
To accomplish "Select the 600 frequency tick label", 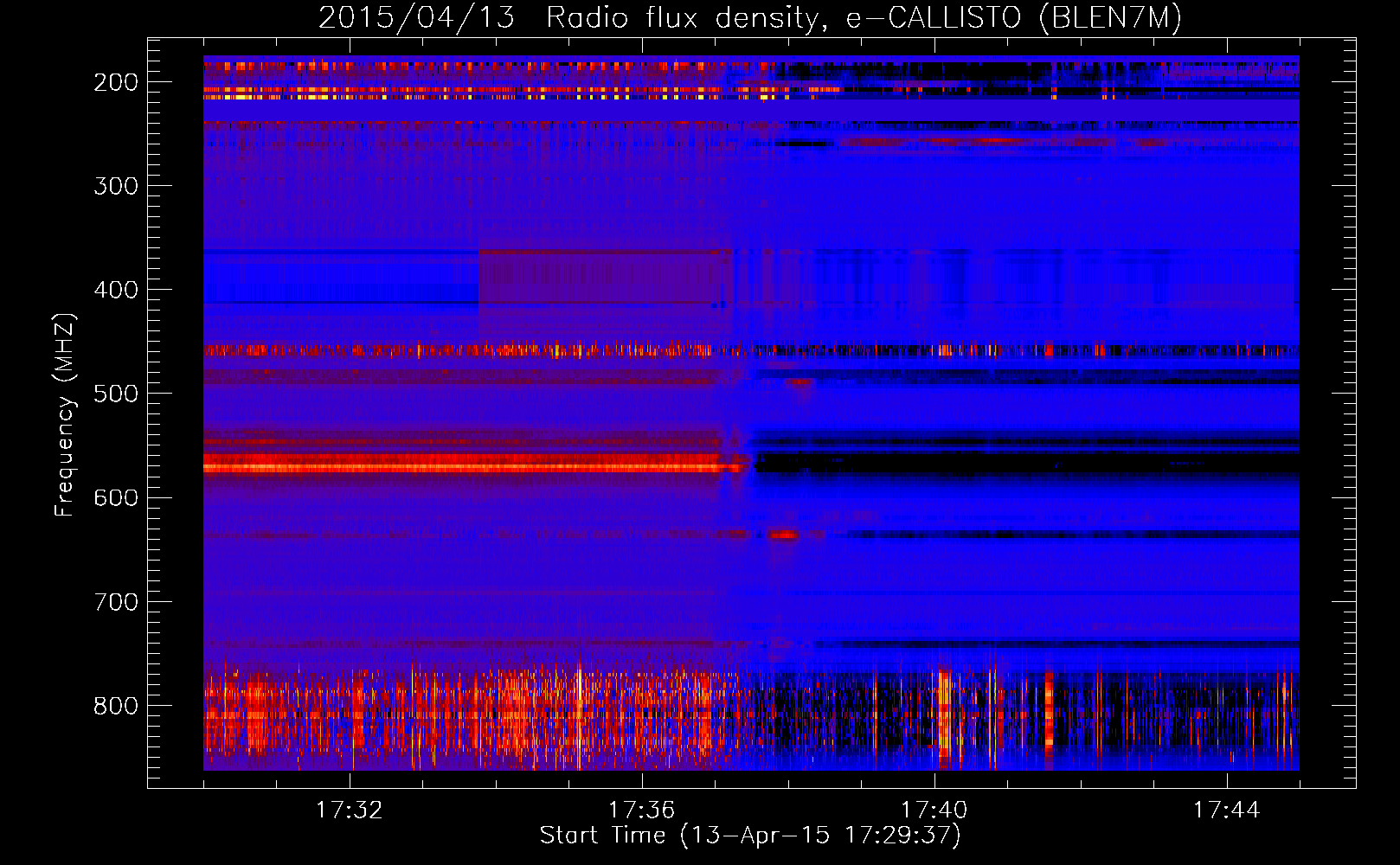I will pos(116,497).
